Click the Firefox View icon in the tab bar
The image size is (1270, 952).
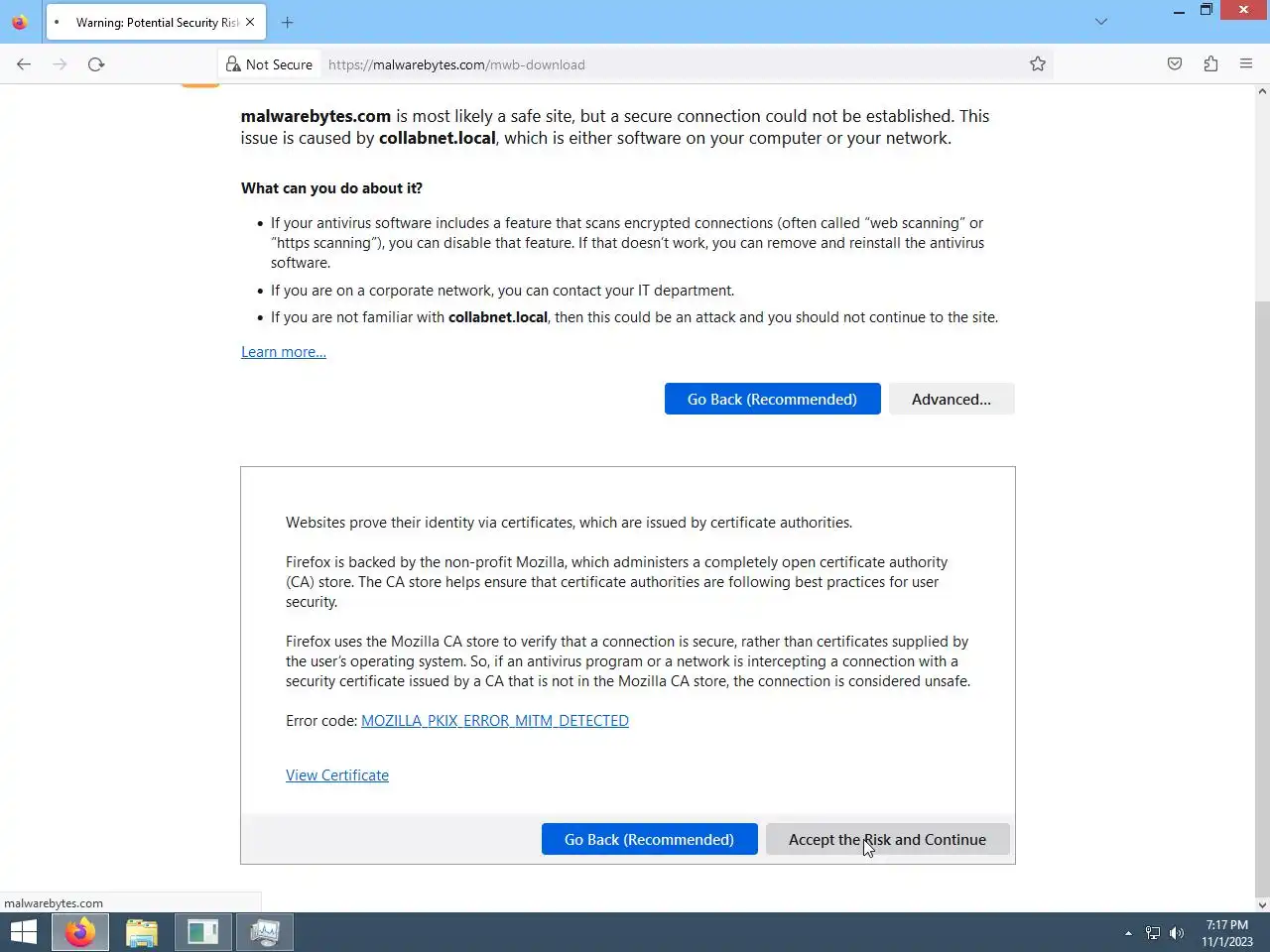click(20, 22)
